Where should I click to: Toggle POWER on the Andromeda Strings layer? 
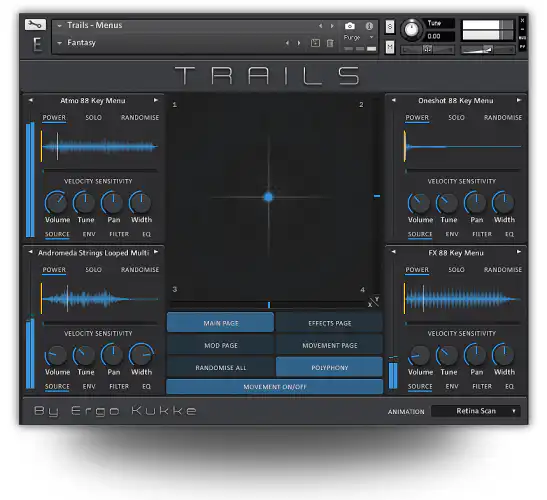click(54, 270)
